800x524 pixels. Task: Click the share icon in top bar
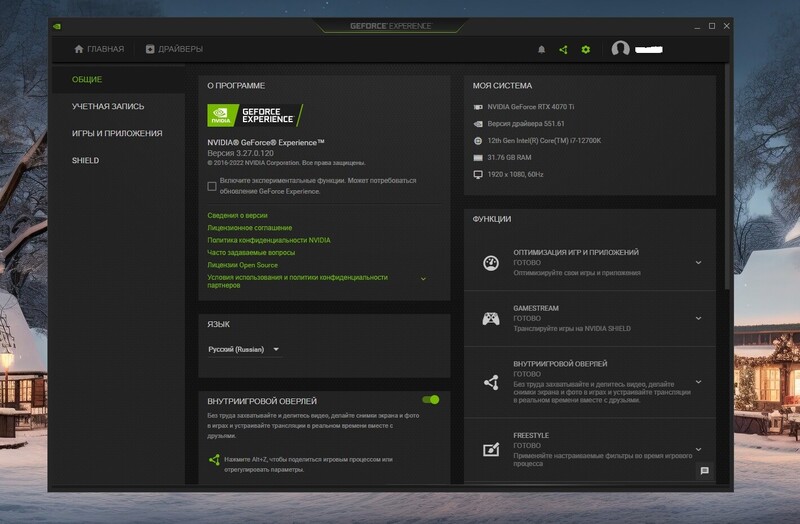pyautogui.click(x=563, y=49)
